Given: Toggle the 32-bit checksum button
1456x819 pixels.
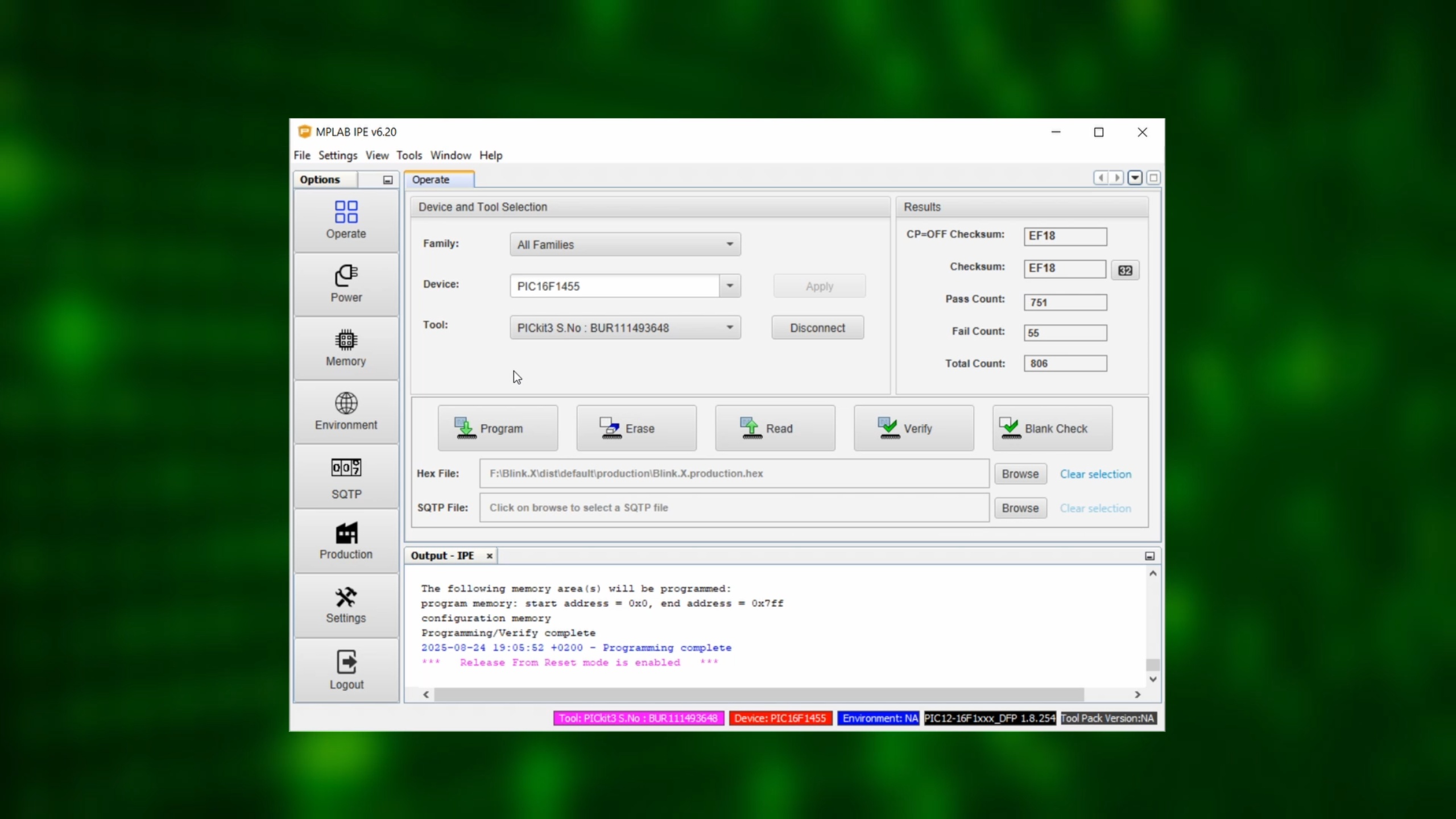Looking at the screenshot, I should pyautogui.click(x=1125, y=270).
